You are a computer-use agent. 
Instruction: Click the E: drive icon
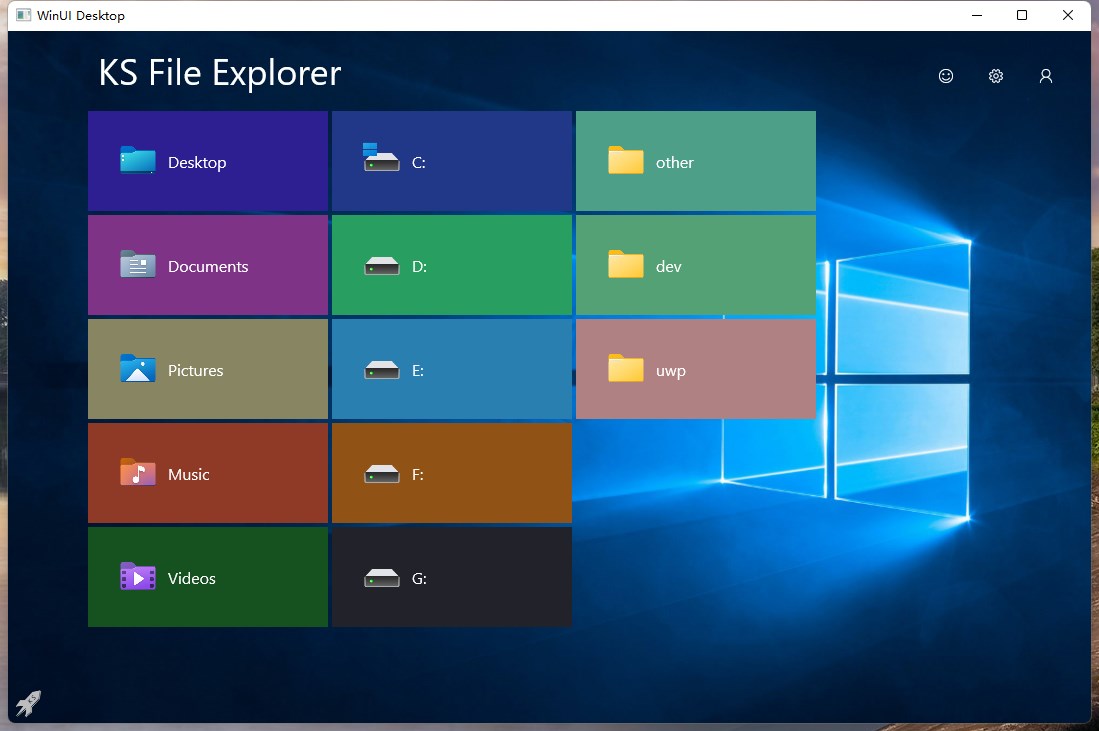[x=381, y=370]
